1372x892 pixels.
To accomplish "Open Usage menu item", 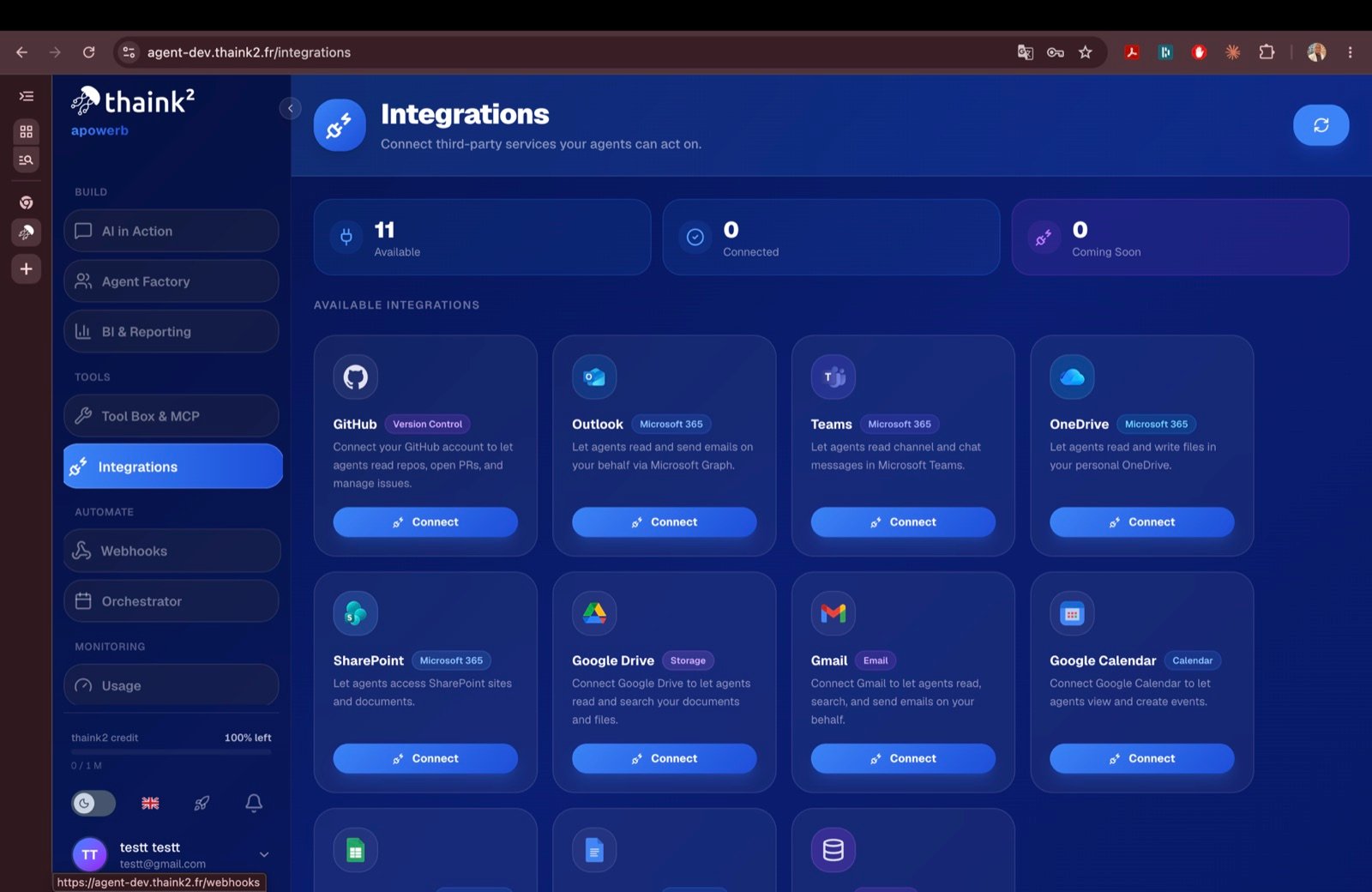I will tap(171, 685).
